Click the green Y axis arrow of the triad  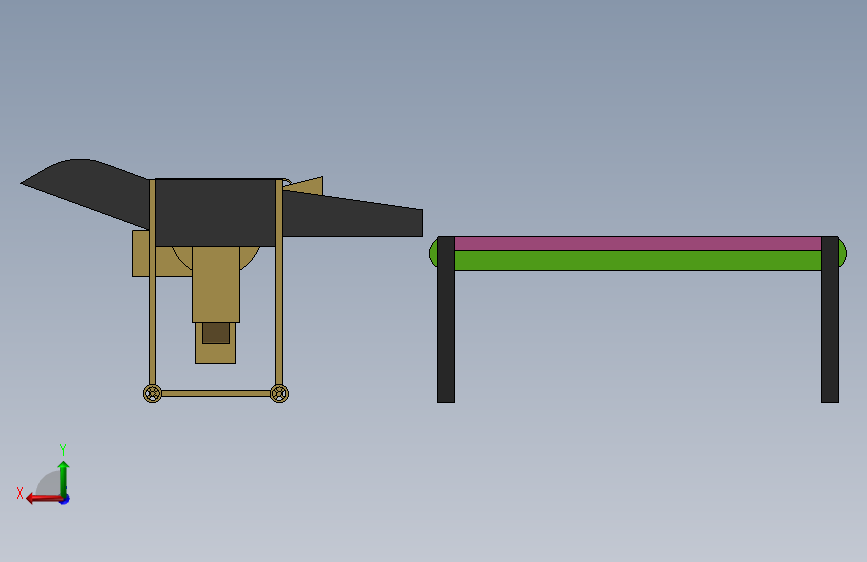[64, 478]
